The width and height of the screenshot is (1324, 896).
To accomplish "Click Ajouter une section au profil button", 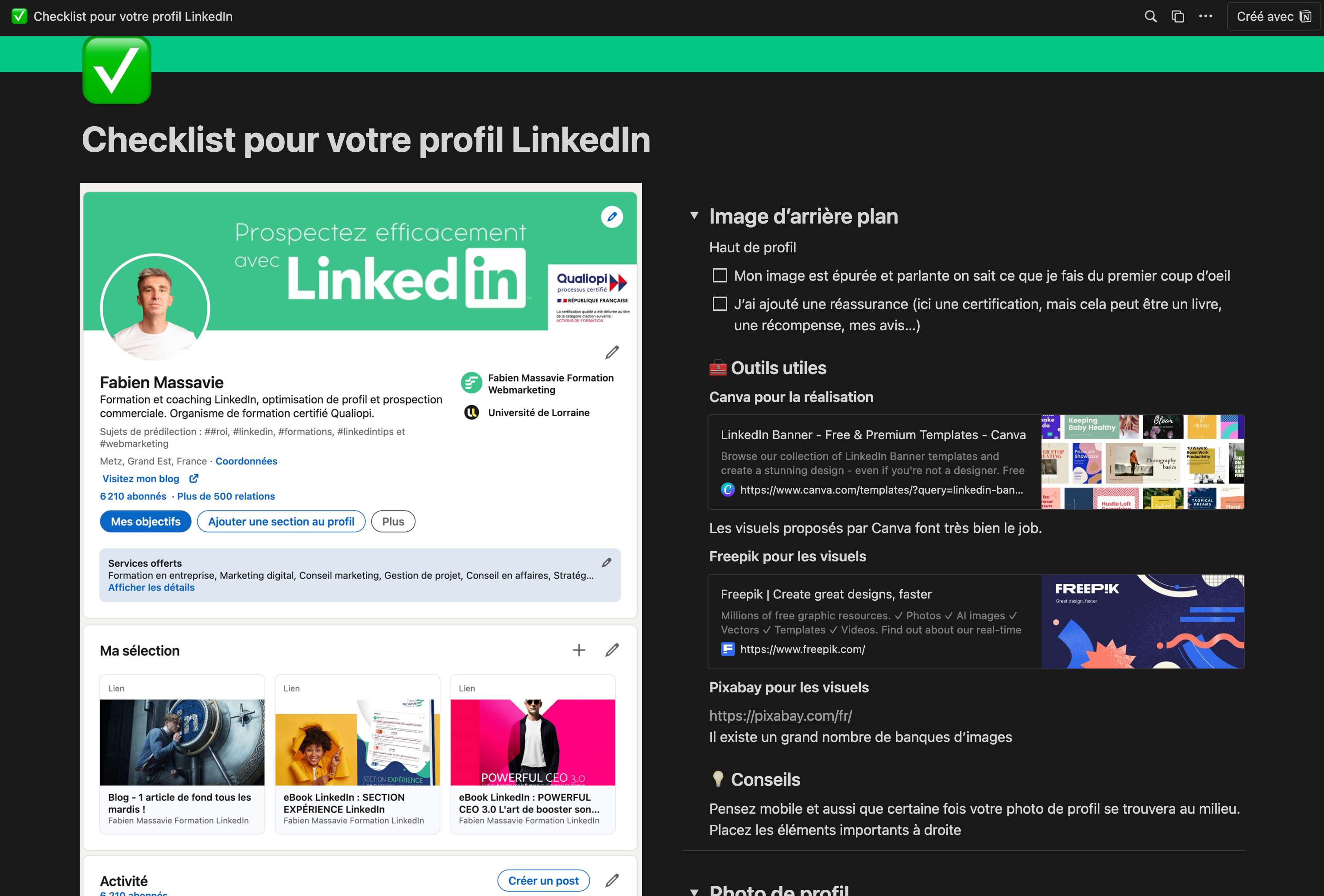I will (283, 521).
